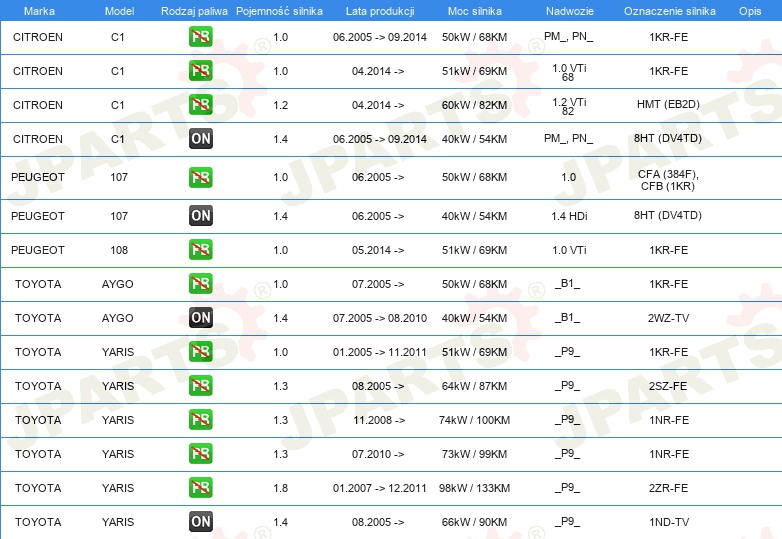This screenshot has width=782, height=539.
Task: Click the Lata produkcji column header
Action: [x=380, y=11]
